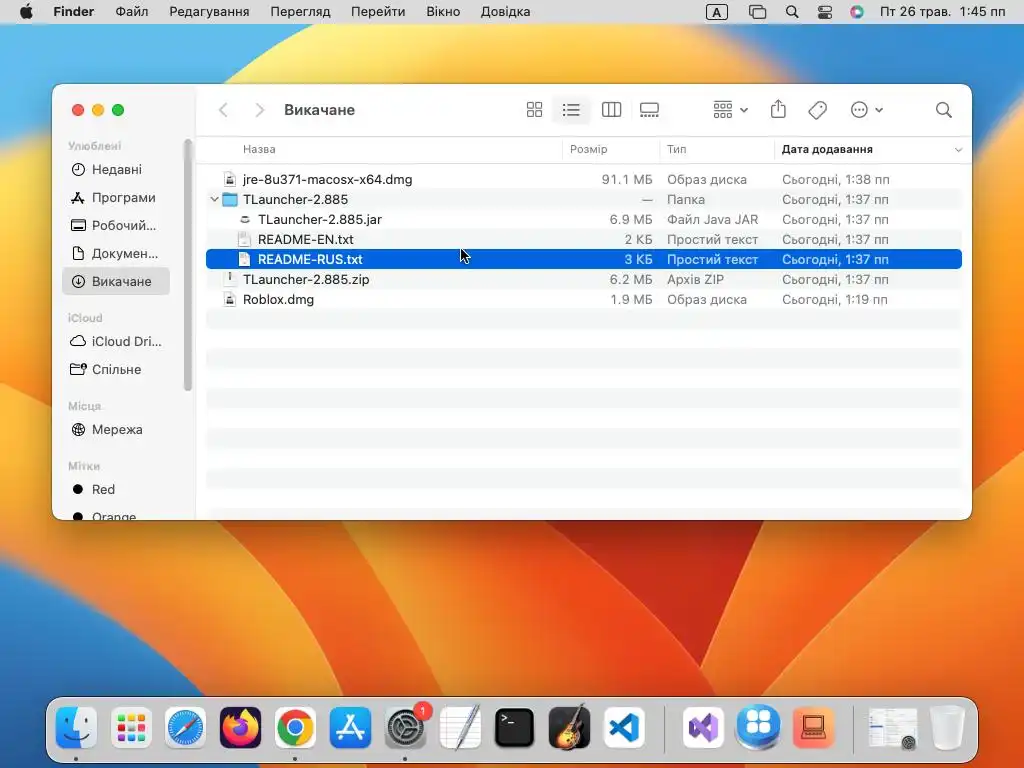Open Недавні in the sidebar
Screen dimensions: 1024x768
[116, 169]
